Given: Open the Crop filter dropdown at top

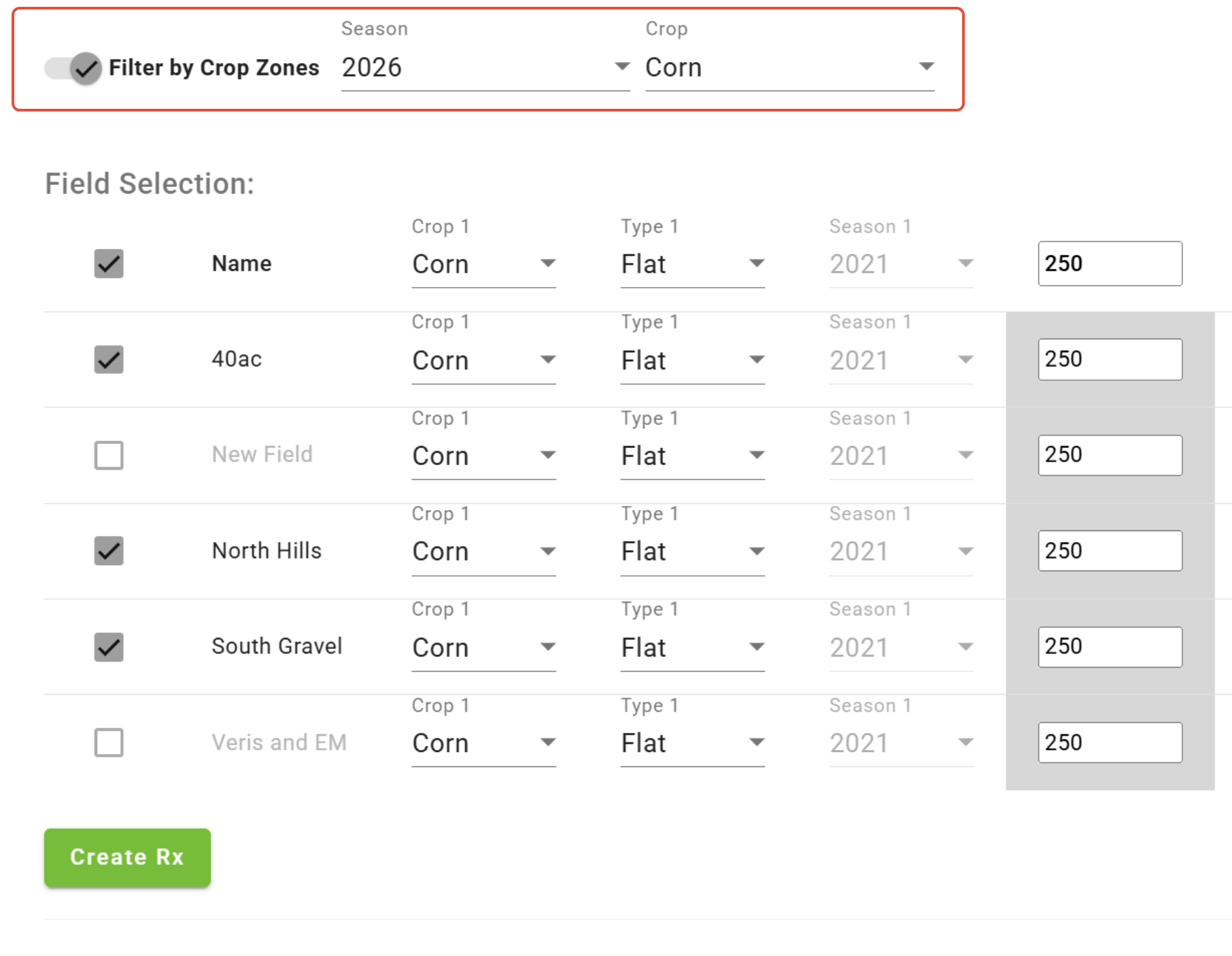Looking at the screenshot, I should pyautogui.click(x=789, y=68).
